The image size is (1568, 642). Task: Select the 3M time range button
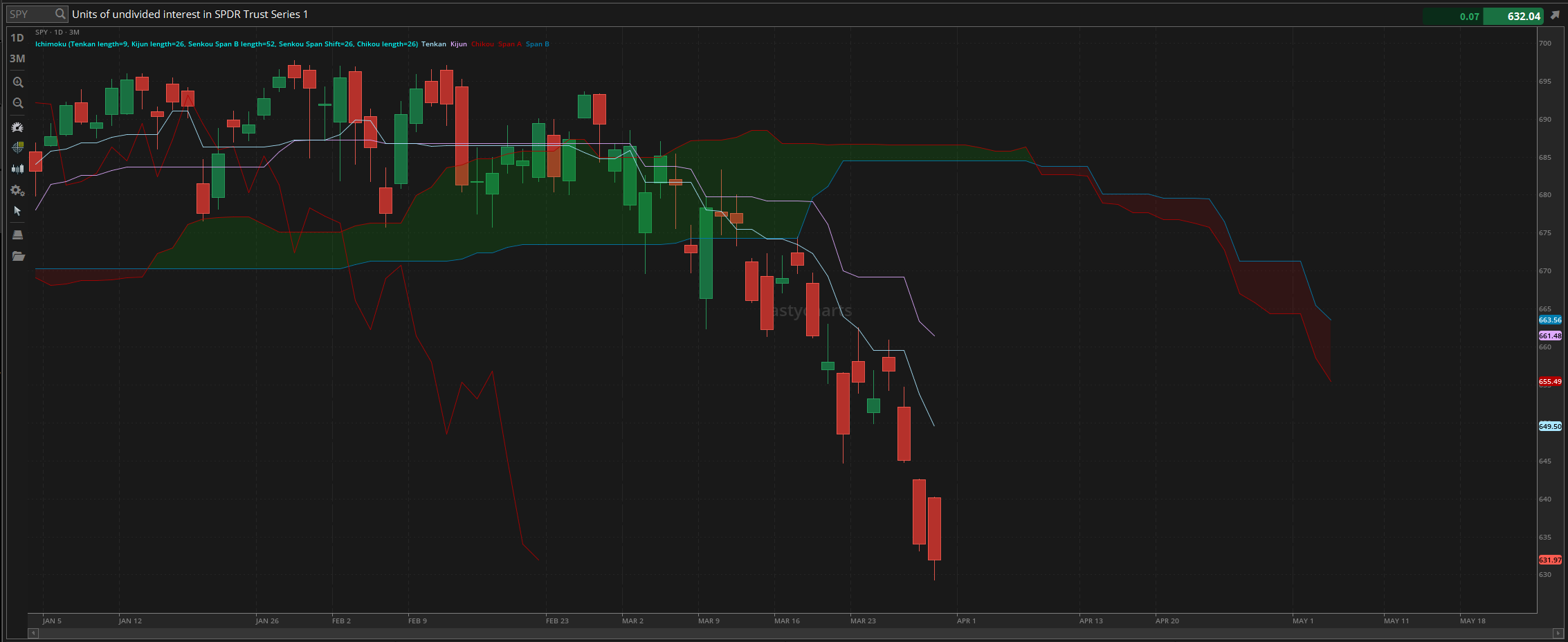tap(17, 59)
